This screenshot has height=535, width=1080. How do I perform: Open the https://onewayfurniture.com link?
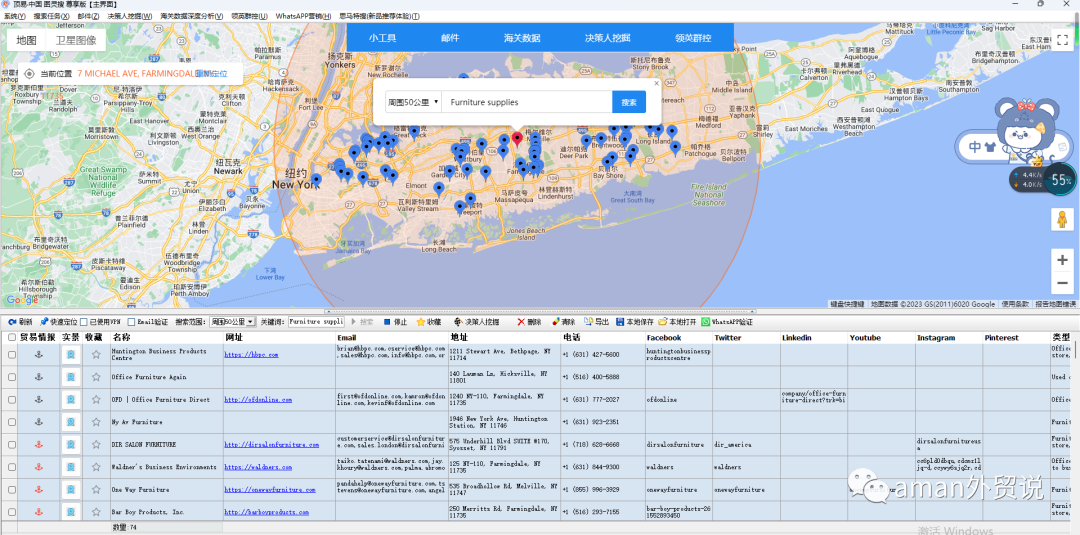270,490
